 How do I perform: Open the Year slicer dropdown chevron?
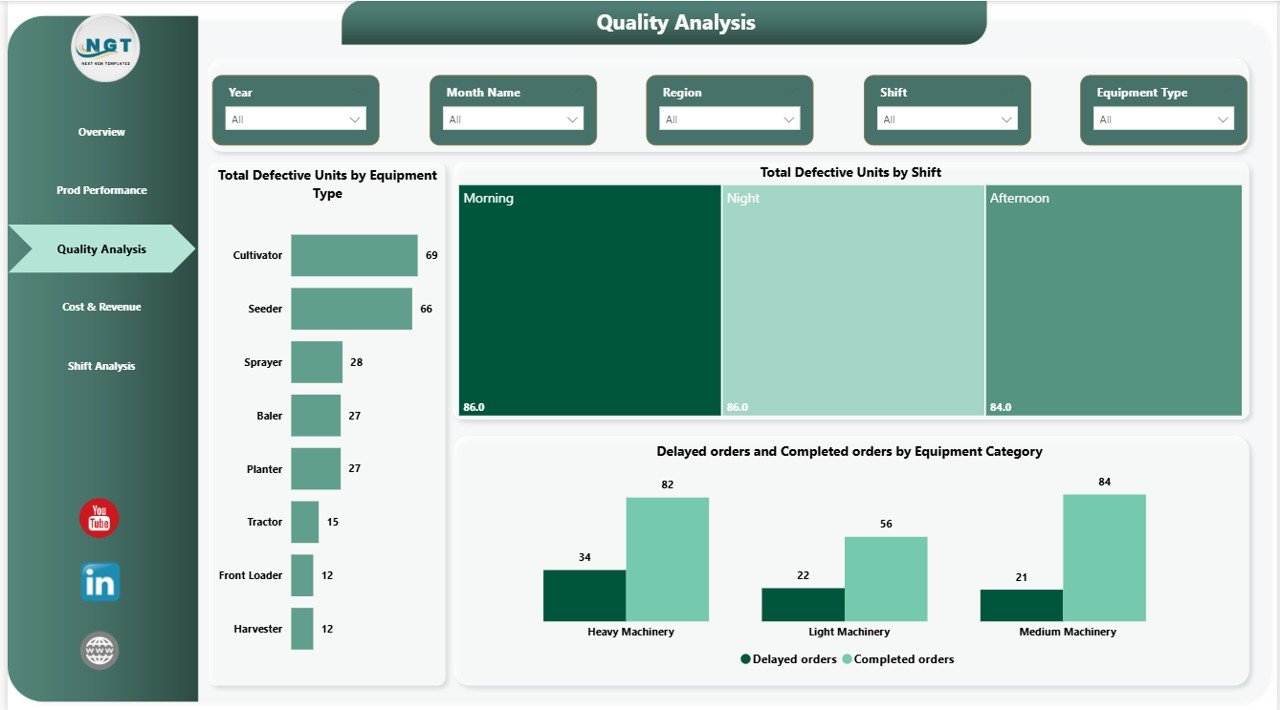coord(356,119)
